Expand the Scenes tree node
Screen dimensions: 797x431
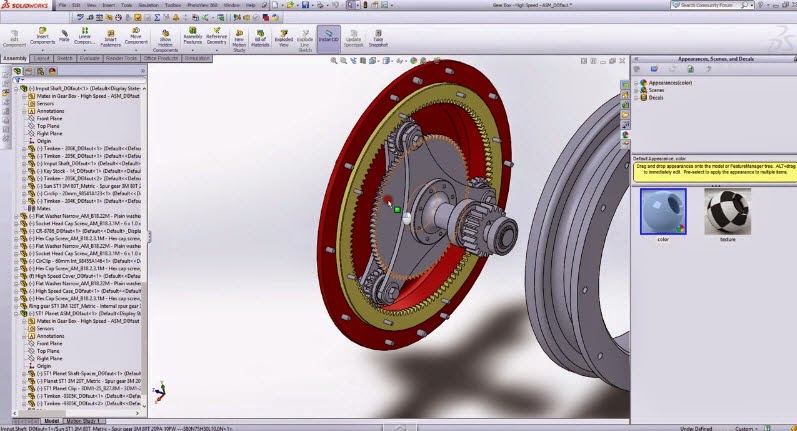click(x=636, y=90)
